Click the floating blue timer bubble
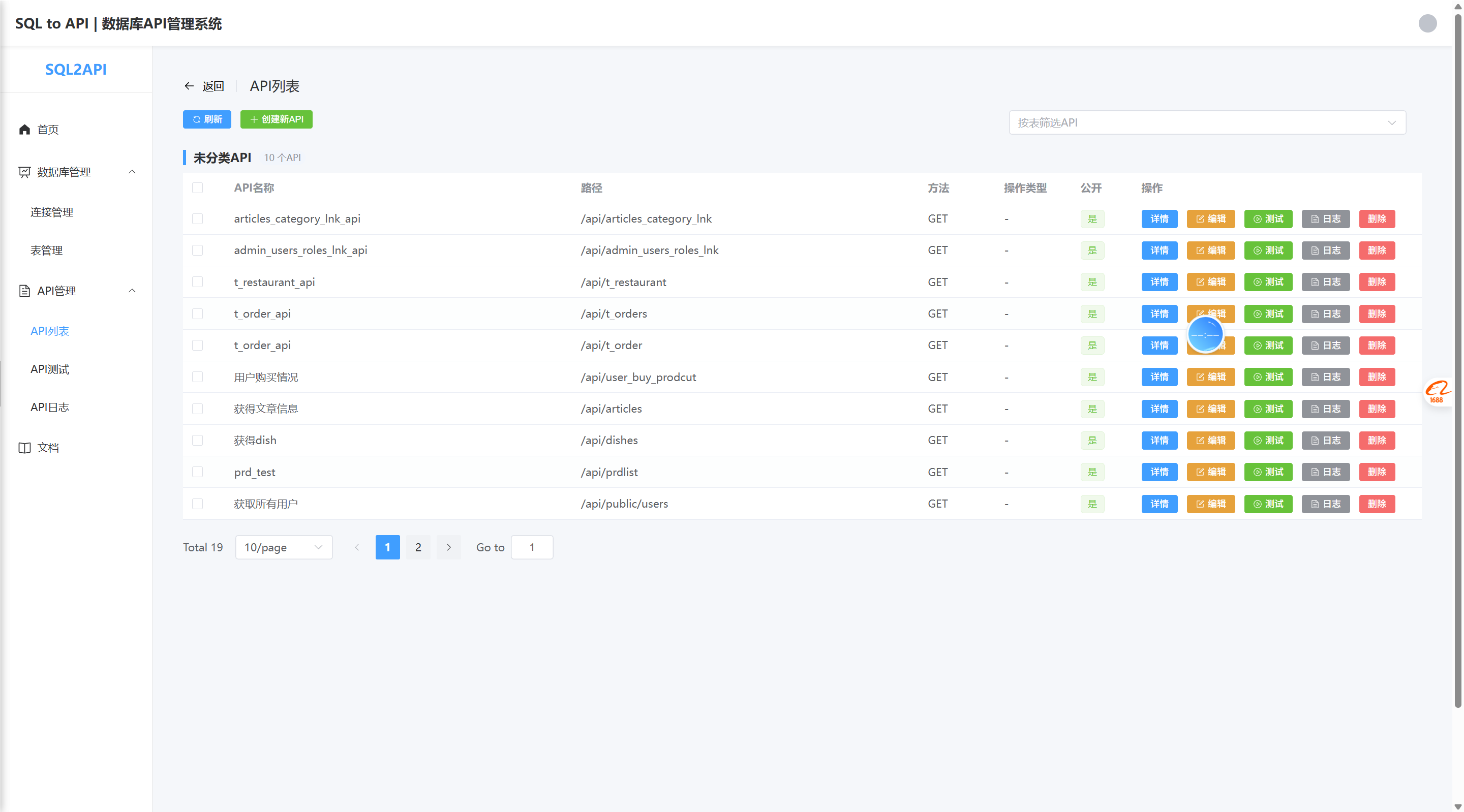 1205,335
